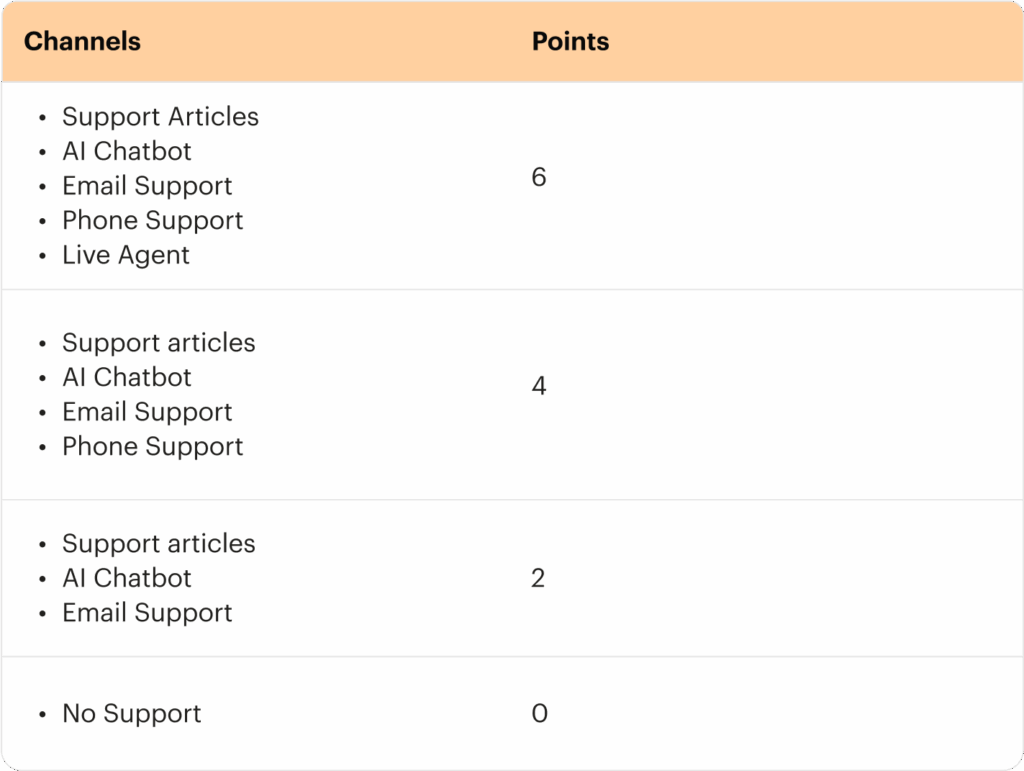Select Email Support in the 2-point row
The image size is (1024, 771).
[147, 614]
